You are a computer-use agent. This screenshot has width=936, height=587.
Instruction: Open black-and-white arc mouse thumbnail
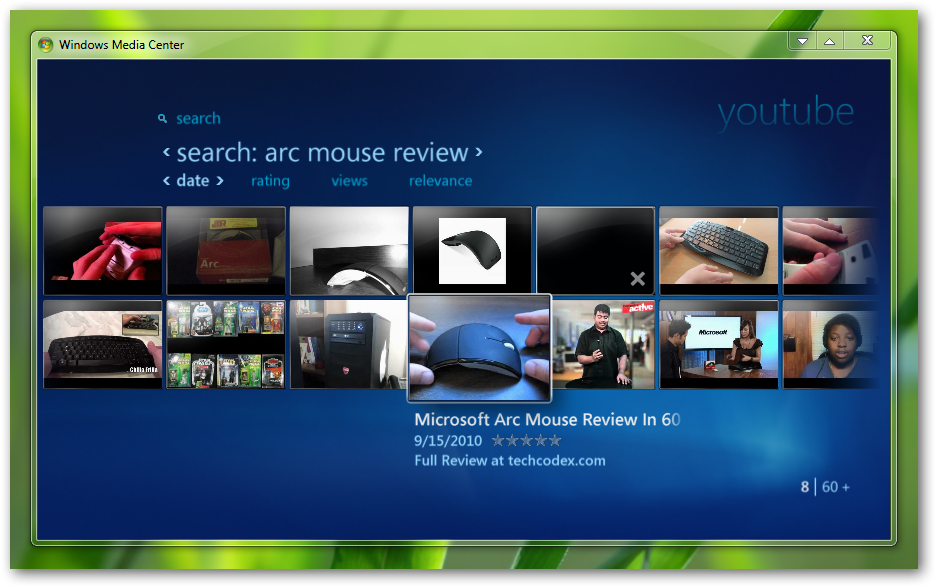349,251
